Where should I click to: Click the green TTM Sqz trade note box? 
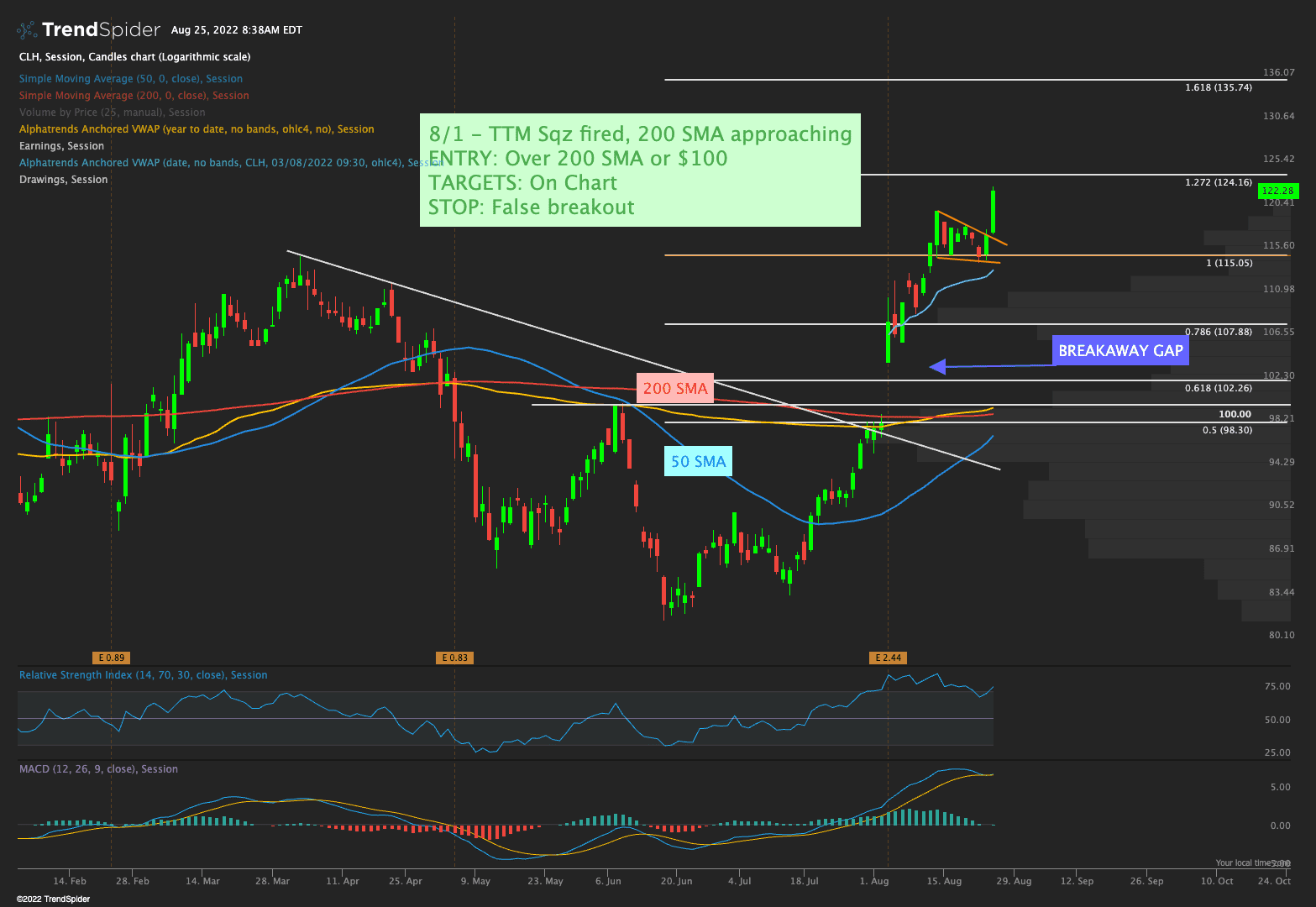click(x=640, y=170)
